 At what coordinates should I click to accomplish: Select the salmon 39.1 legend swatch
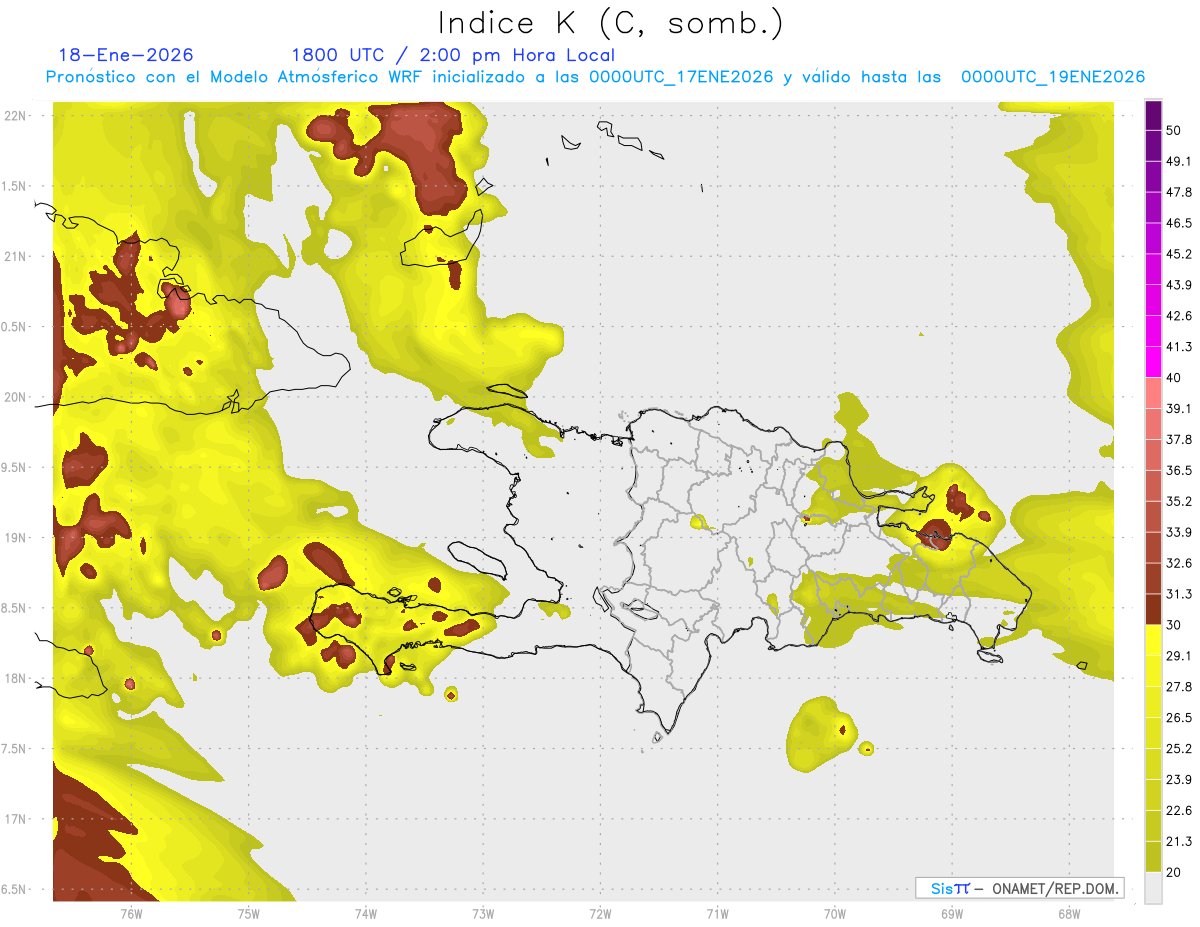pyautogui.click(x=1153, y=393)
